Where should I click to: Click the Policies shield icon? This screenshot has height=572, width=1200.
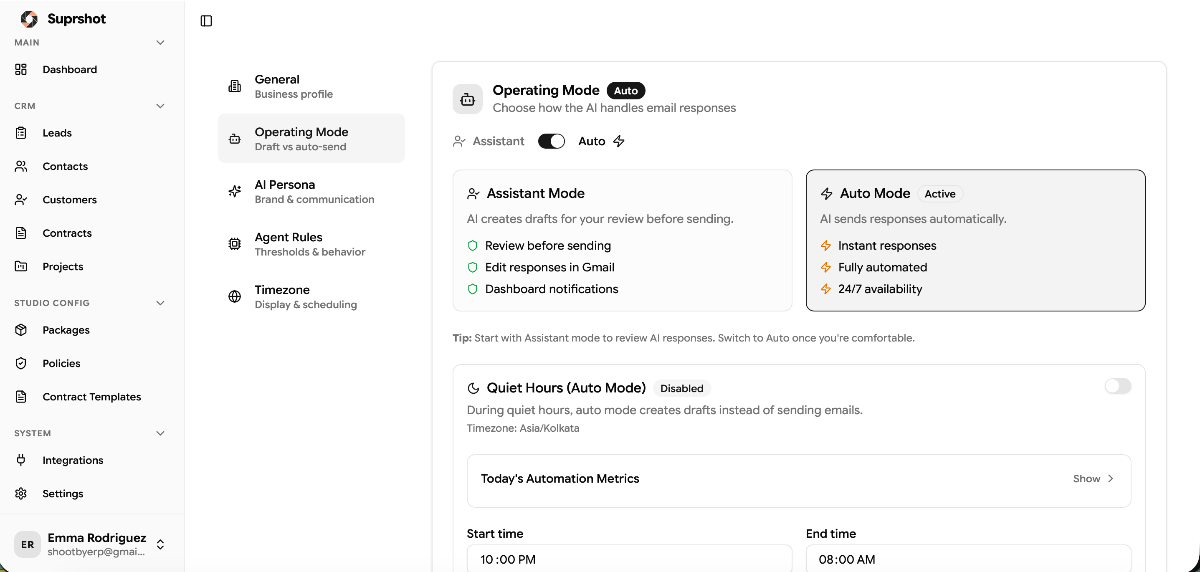pyautogui.click(x=21, y=363)
